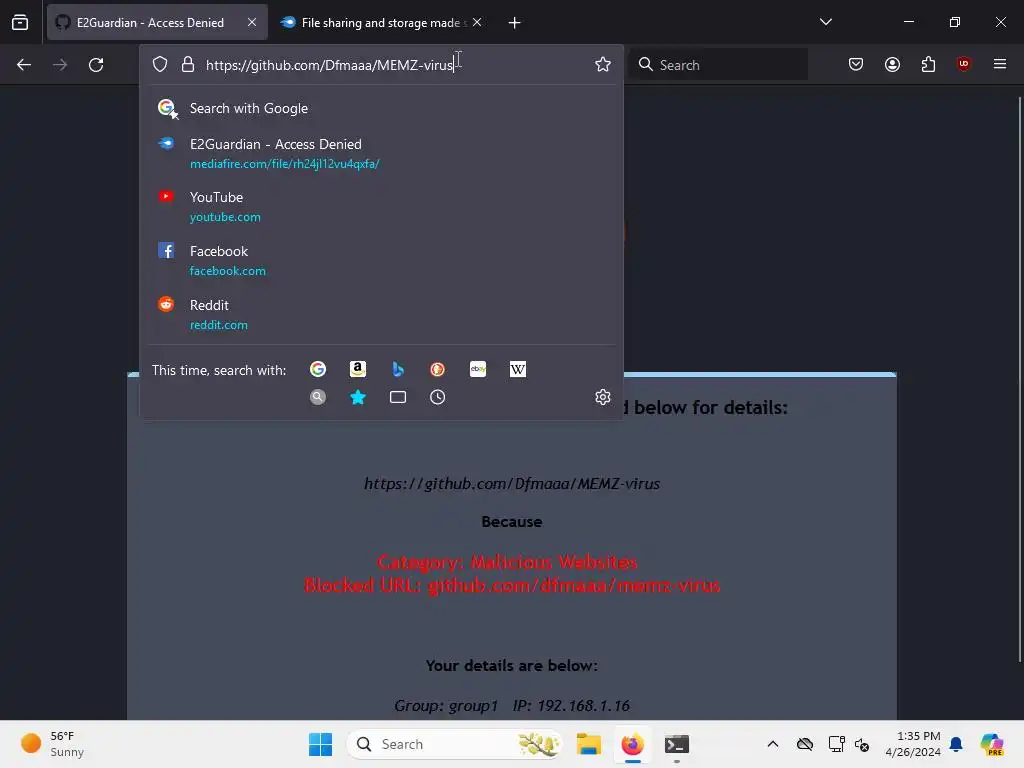1024x768 pixels.
Task: Open File Explorer from taskbar
Action: pyautogui.click(x=588, y=744)
